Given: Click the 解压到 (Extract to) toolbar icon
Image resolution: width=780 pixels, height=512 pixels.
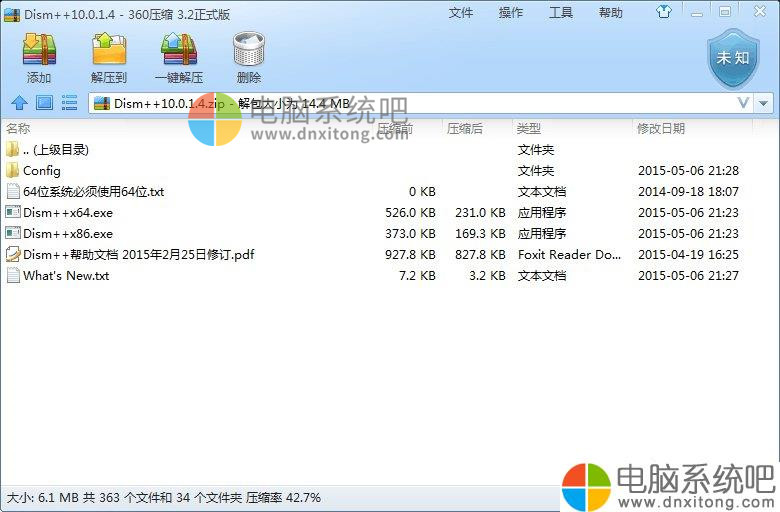Looking at the screenshot, I should coord(109,49).
